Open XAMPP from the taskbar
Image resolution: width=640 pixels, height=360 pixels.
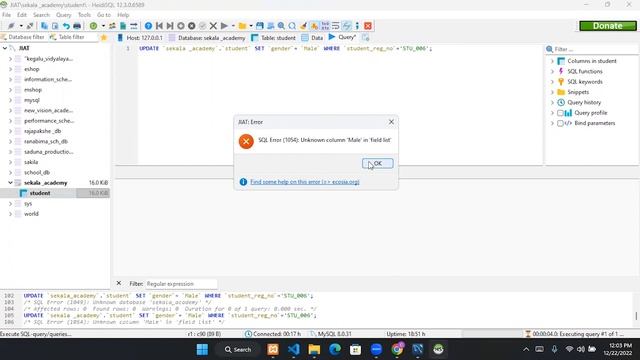point(273,349)
